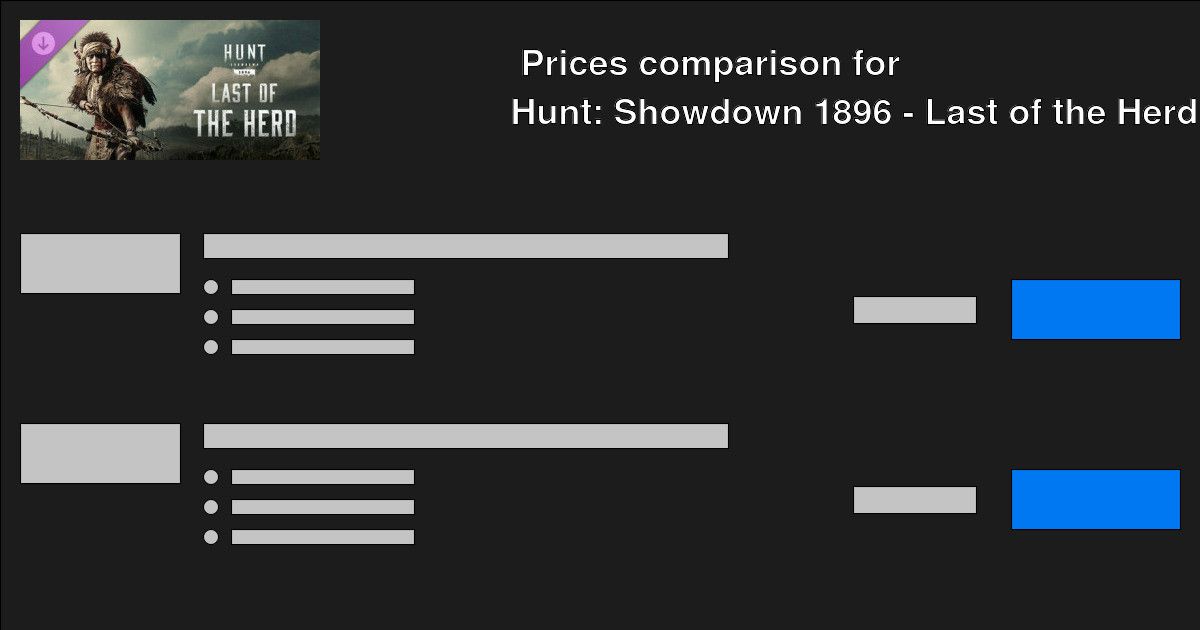This screenshot has width=1200, height=630.
Task: Select second bullet item of top offer
Action: [x=322, y=316]
